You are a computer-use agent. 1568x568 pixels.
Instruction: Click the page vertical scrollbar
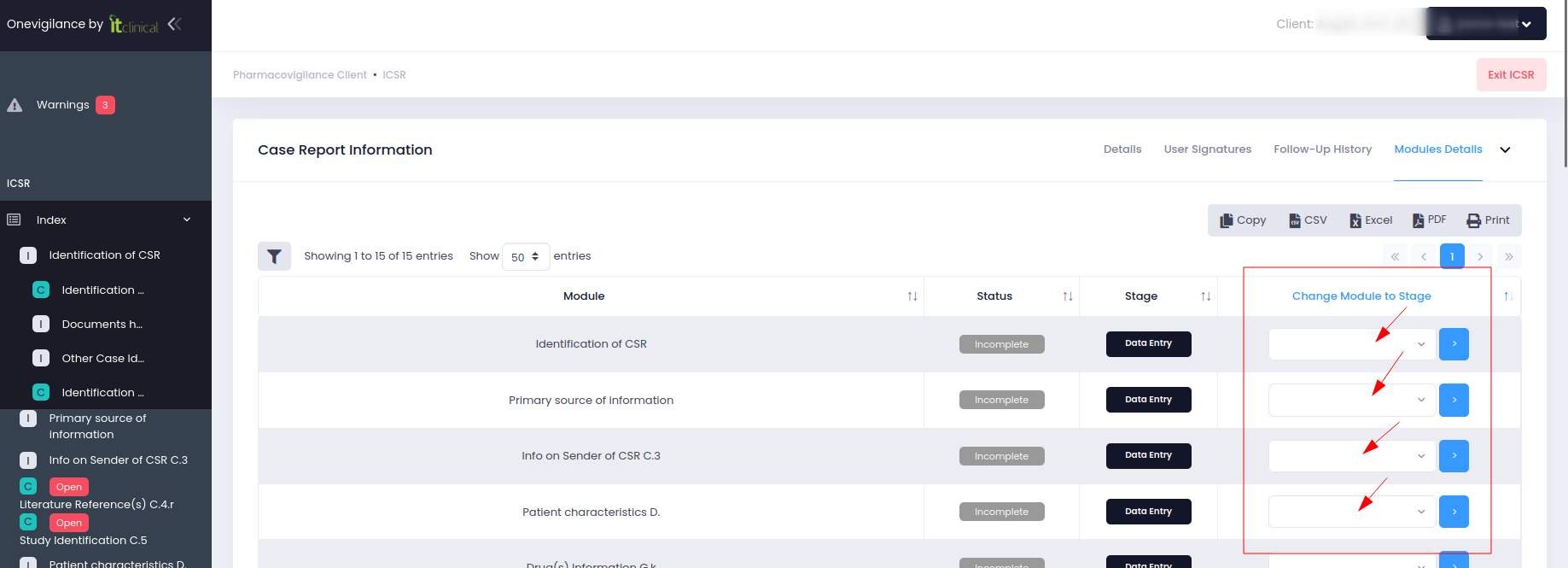1565,84
